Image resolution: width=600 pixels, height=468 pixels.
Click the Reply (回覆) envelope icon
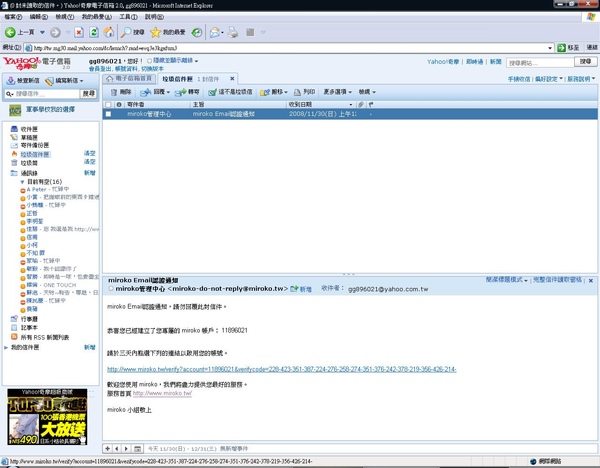(x=145, y=92)
